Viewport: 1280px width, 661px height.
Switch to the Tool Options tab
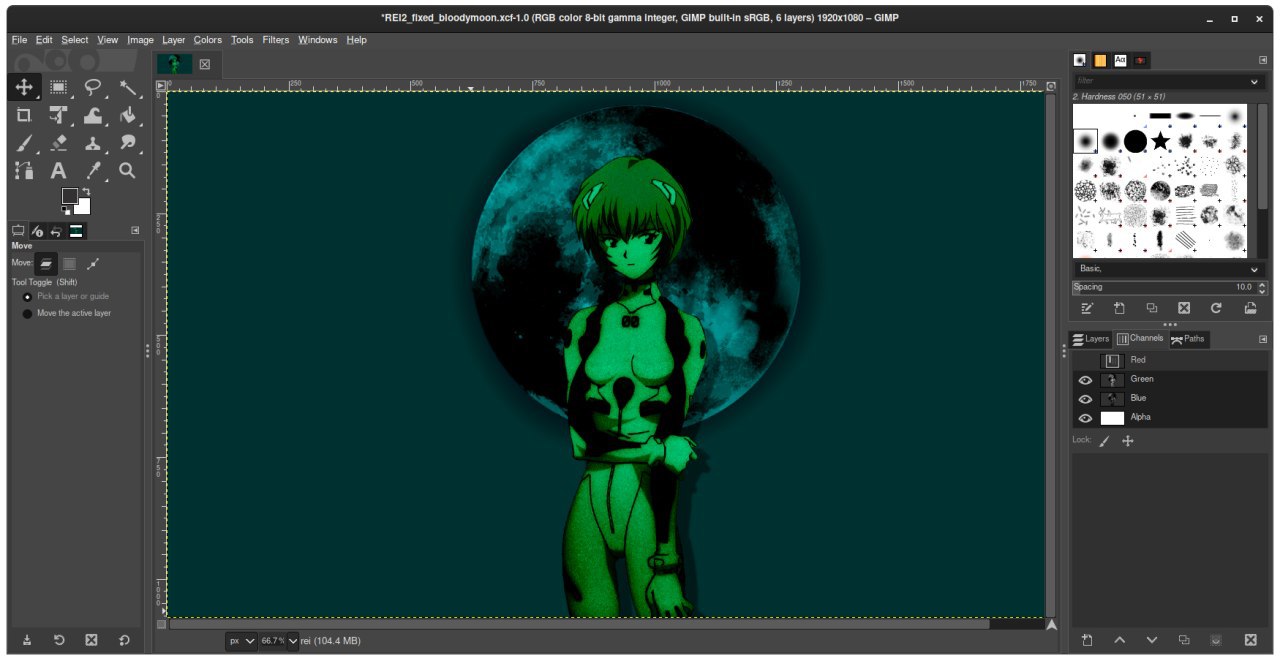click(18, 231)
